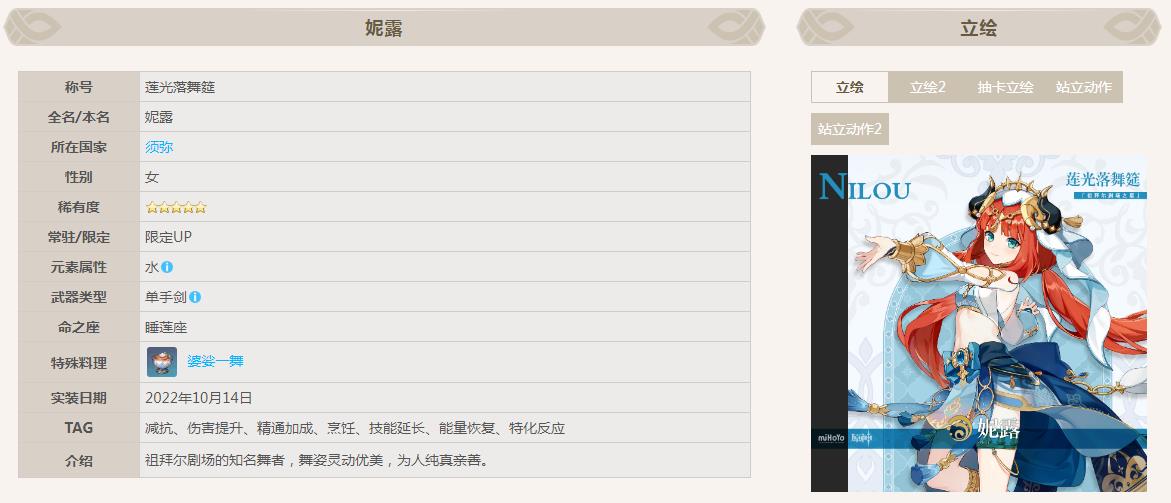Click the TAG row tag list text
Viewport: 1171px width, 503px height.
click(x=355, y=428)
